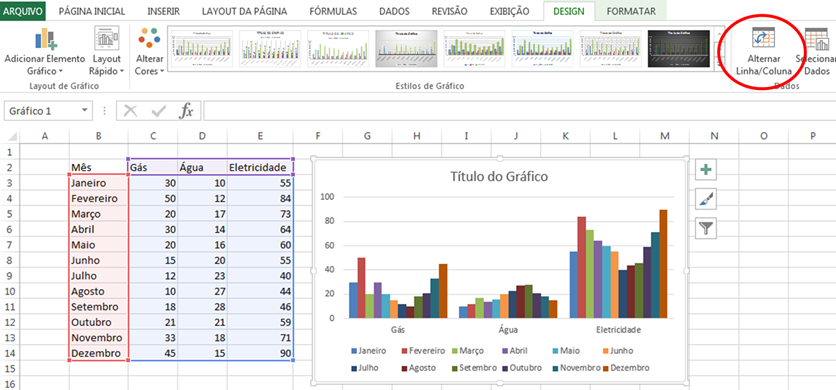Open the Layout Rápido gallery
The width and height of the screenshot is (836, 390).
point(107,50)
